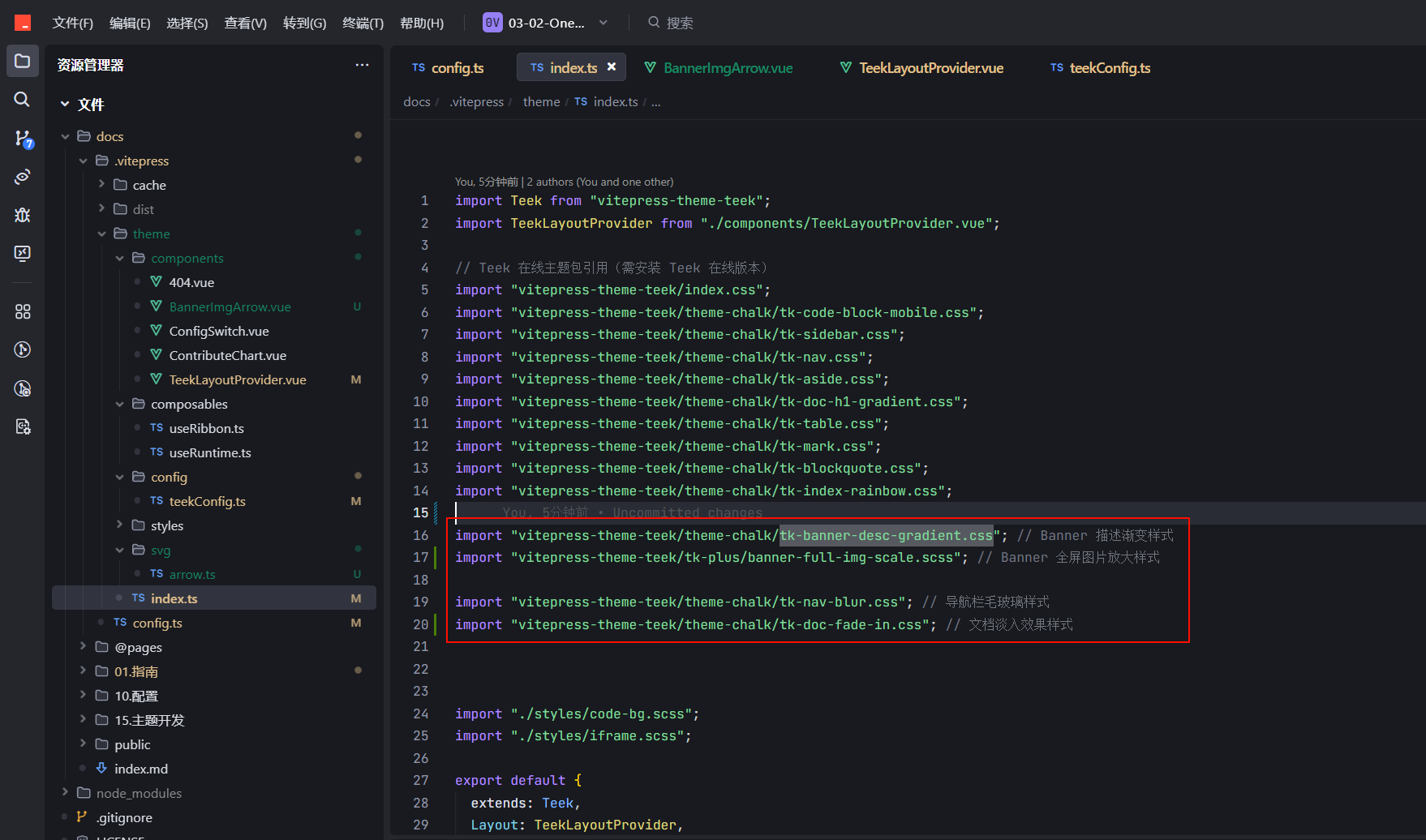This screenshot has width=1426, height=840.
Task: Open .gitignore in the file tree
Action: coord(124,817)
